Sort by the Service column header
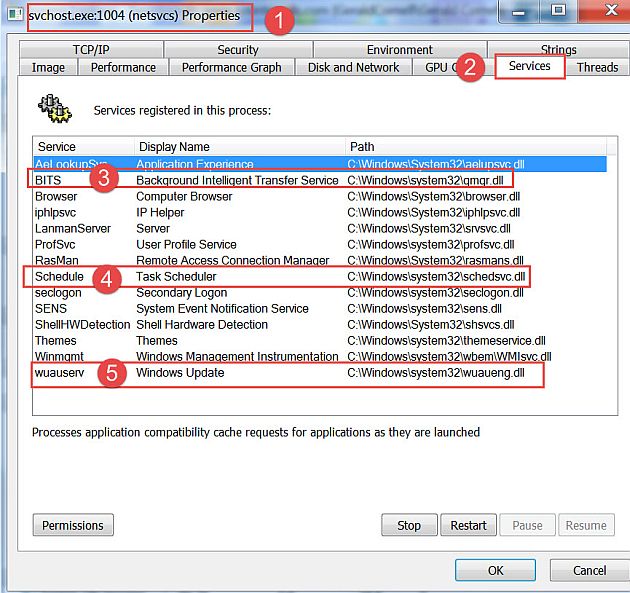This screenshot has height=593, width=630. tap(84, 147)
